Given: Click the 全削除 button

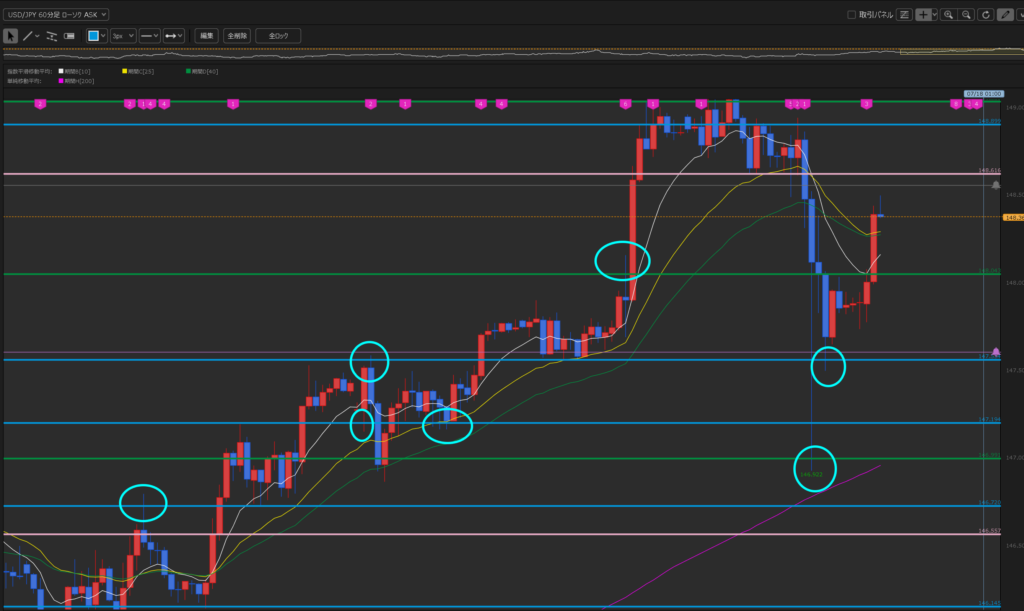Looking at the screenshot, I should point(237,36).
